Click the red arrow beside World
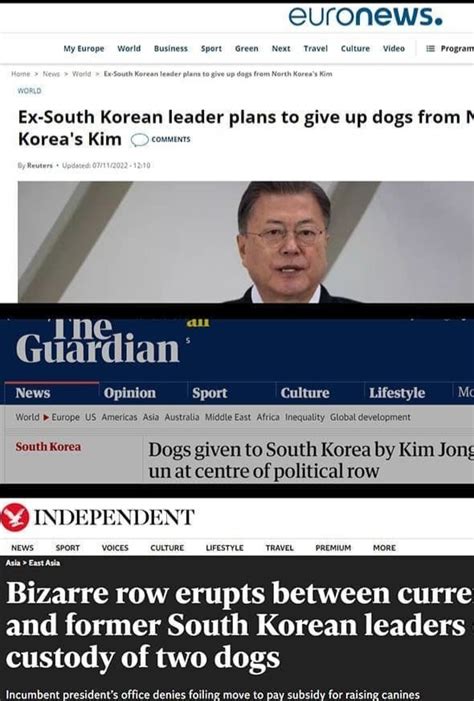 coord(46,417)
